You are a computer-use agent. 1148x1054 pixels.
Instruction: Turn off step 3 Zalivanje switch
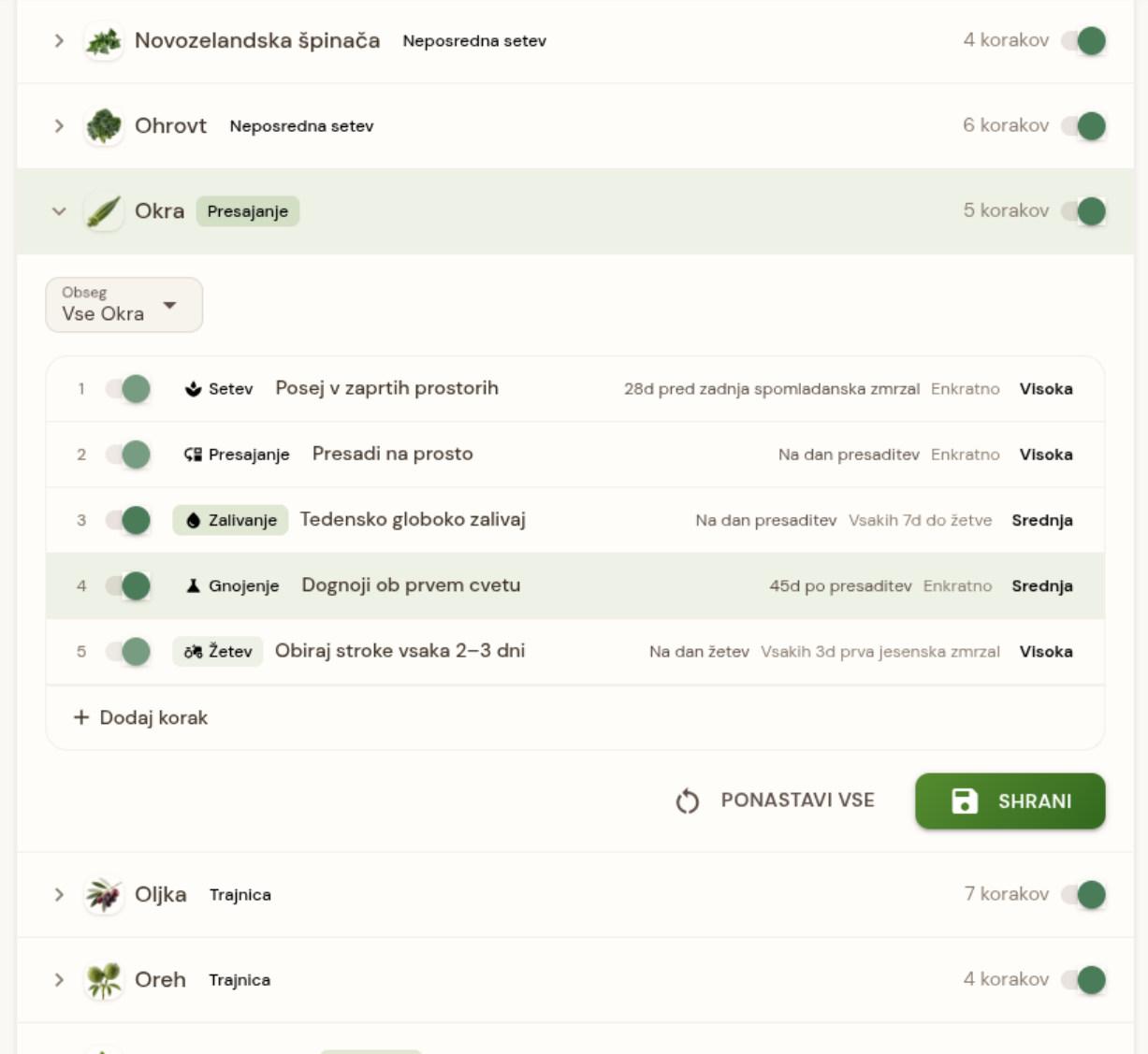[x=128, y=520]
